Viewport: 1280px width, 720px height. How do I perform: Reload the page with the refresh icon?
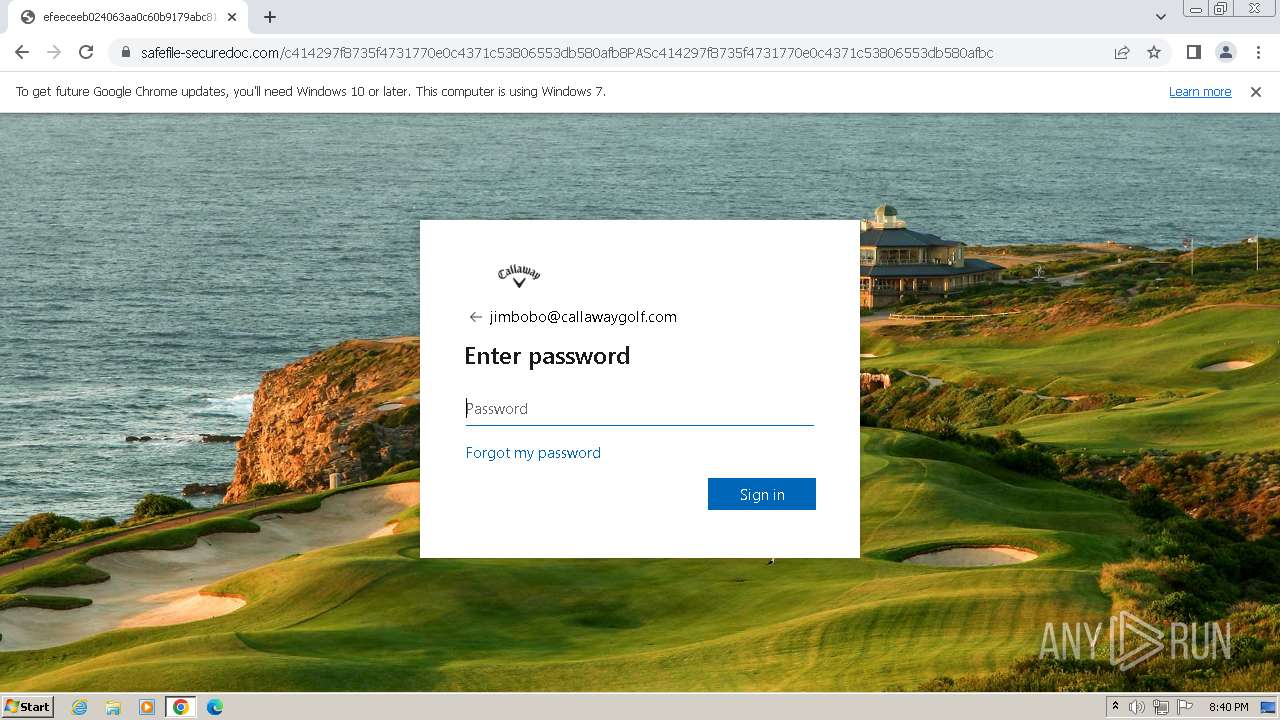[x=86, y=52]
